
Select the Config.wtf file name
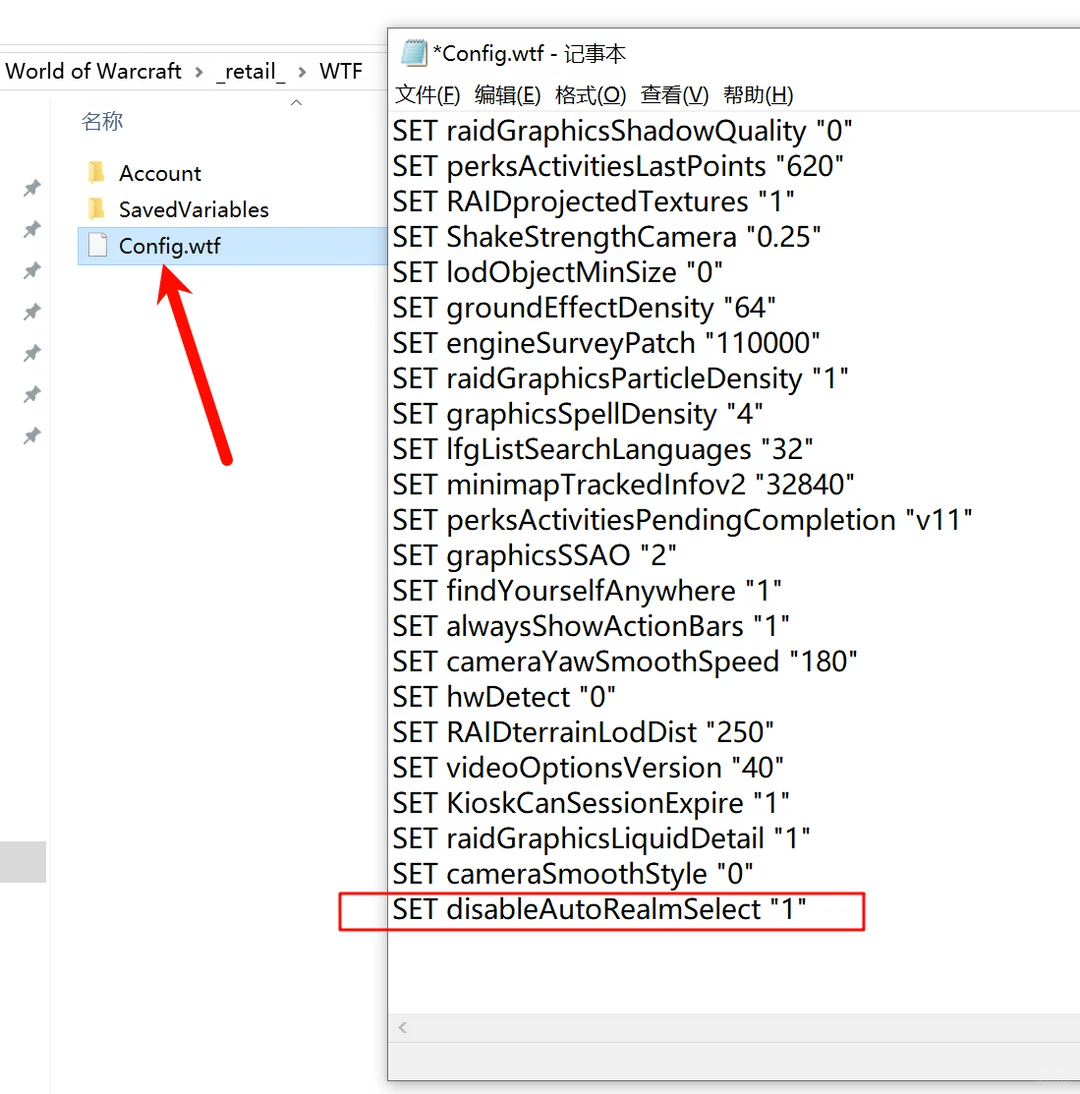pos(170,246)
